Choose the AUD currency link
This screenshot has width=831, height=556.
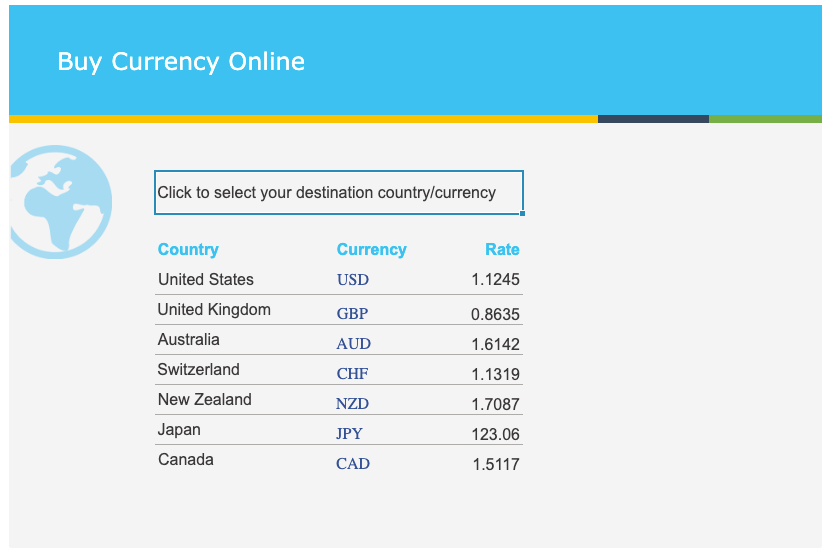[353, 344]
